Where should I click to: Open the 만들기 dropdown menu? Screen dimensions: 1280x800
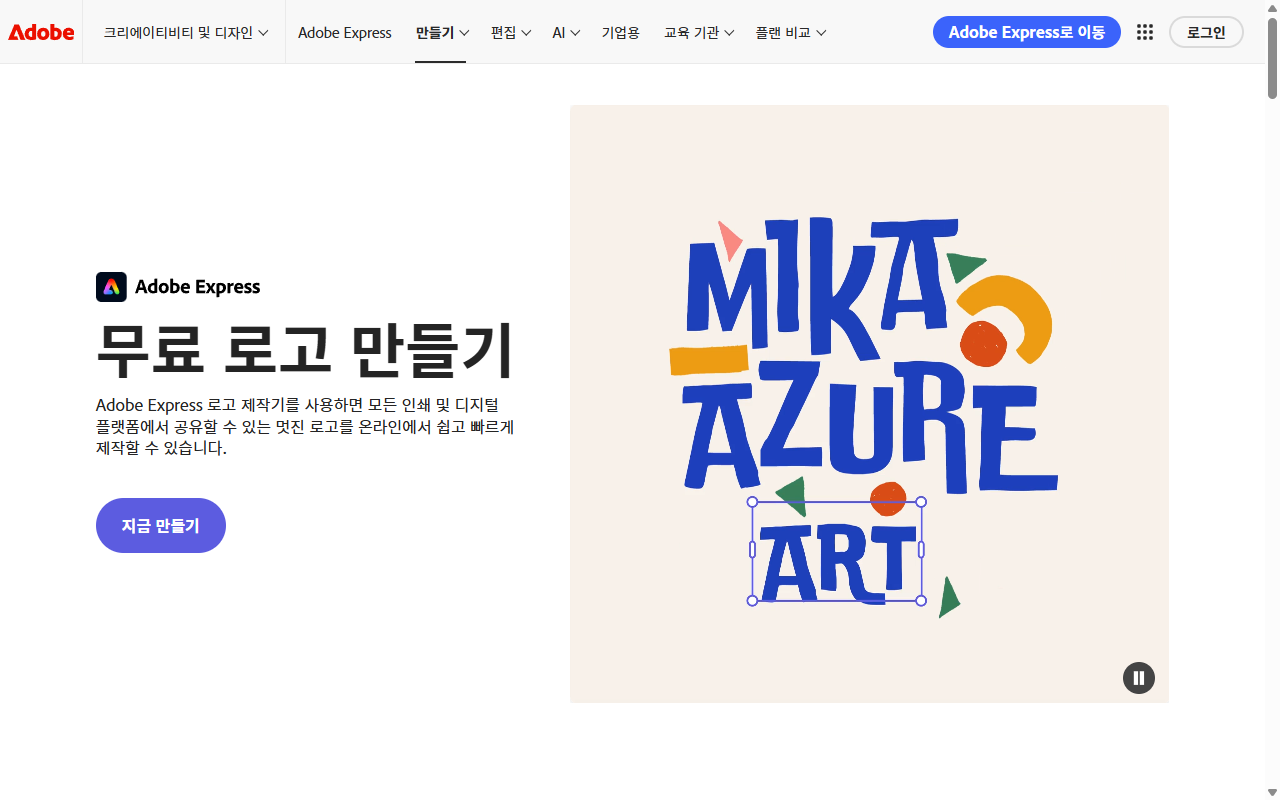pyautogui.click(x=440, y=31)
